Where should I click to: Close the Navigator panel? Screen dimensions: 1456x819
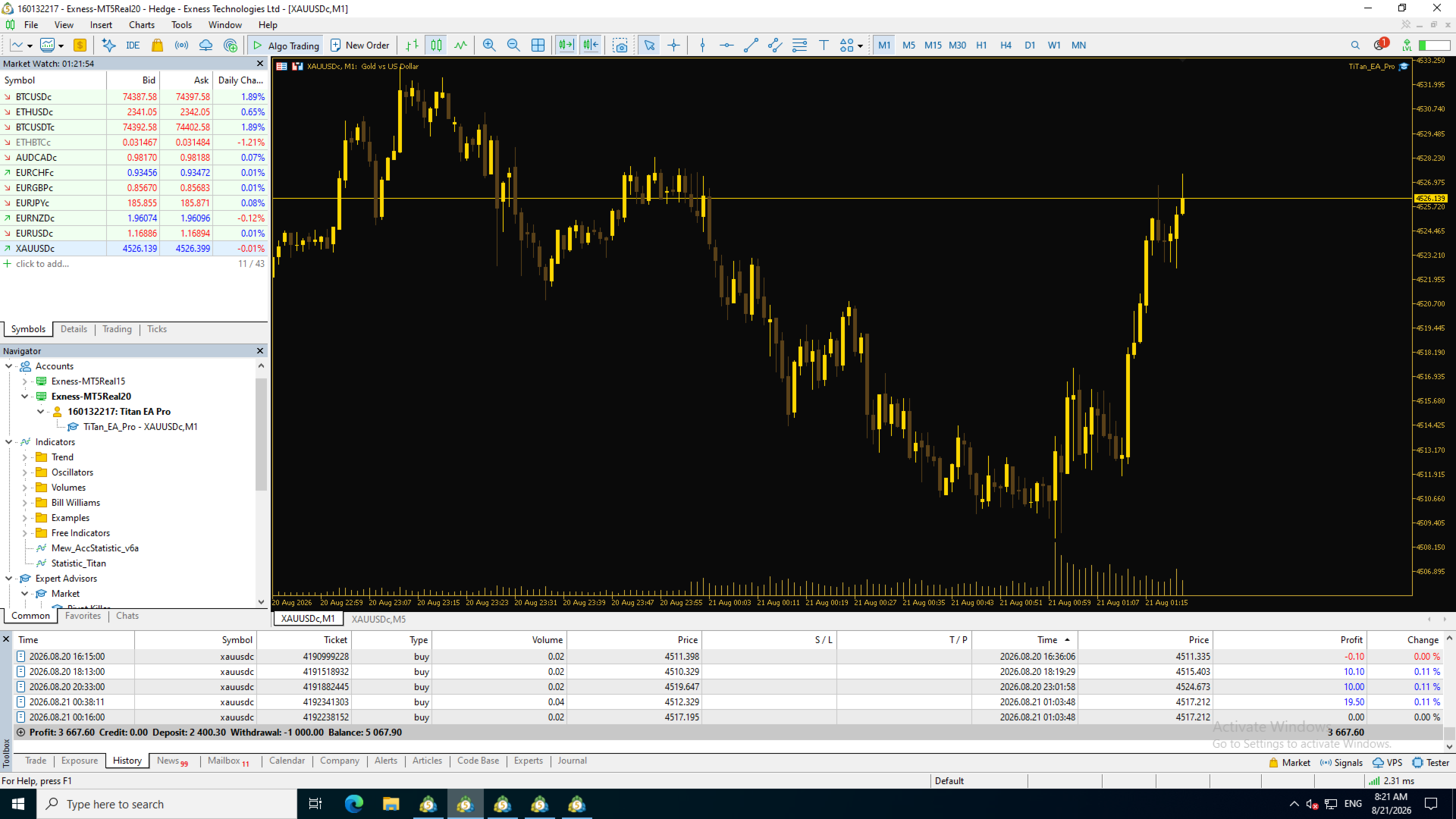tap(260, 351)
